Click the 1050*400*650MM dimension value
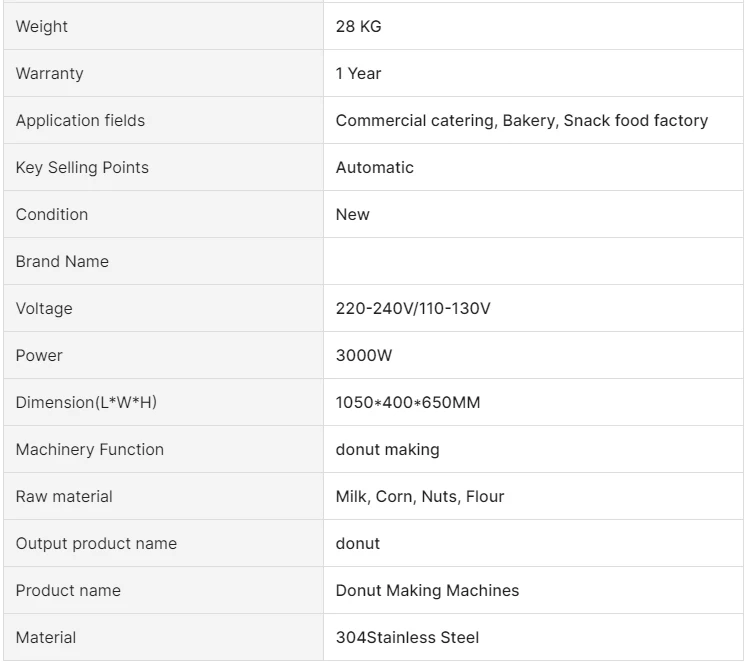This screenshot has width=745, height=662. 408,403
